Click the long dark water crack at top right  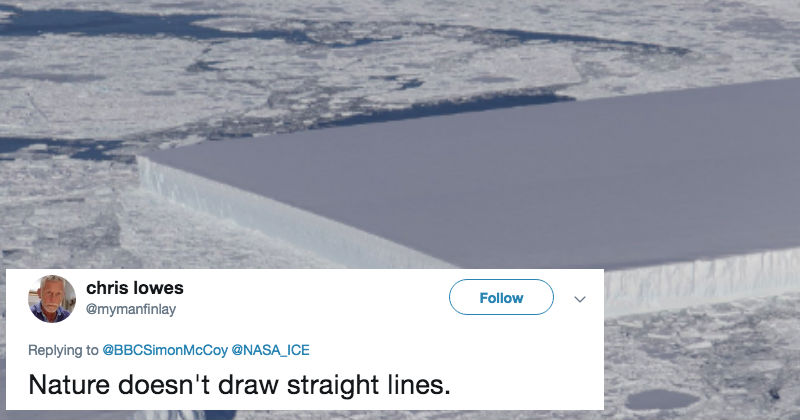[x=587, y=40]
